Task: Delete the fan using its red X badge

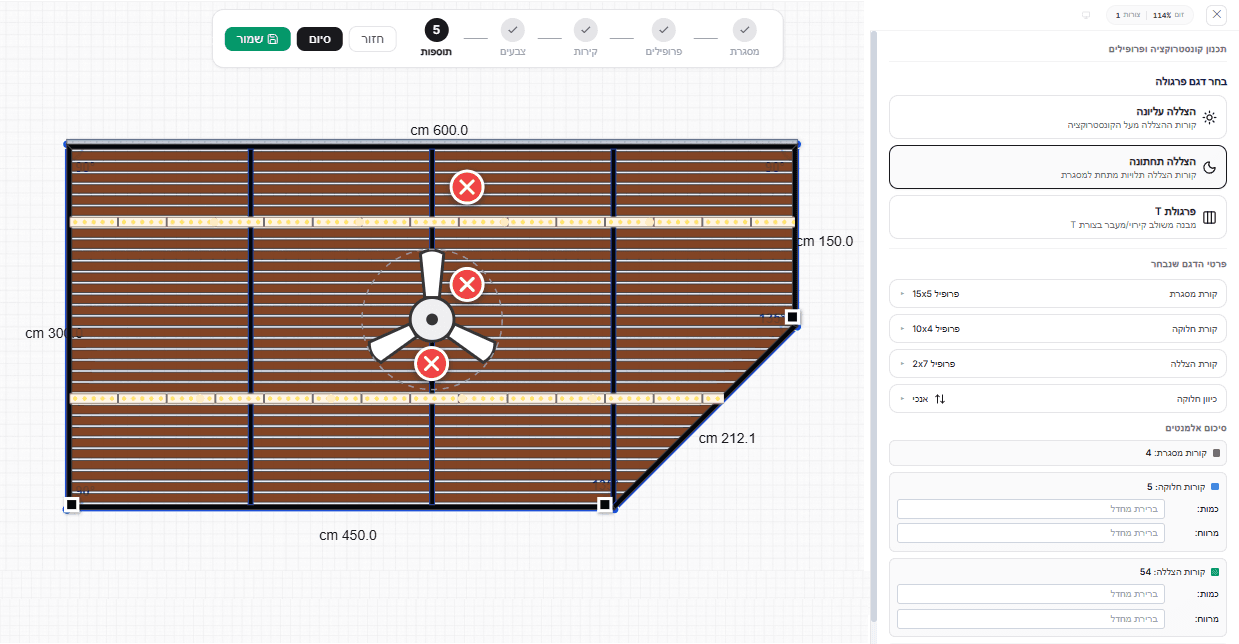Action: click(x=467, y=285)
